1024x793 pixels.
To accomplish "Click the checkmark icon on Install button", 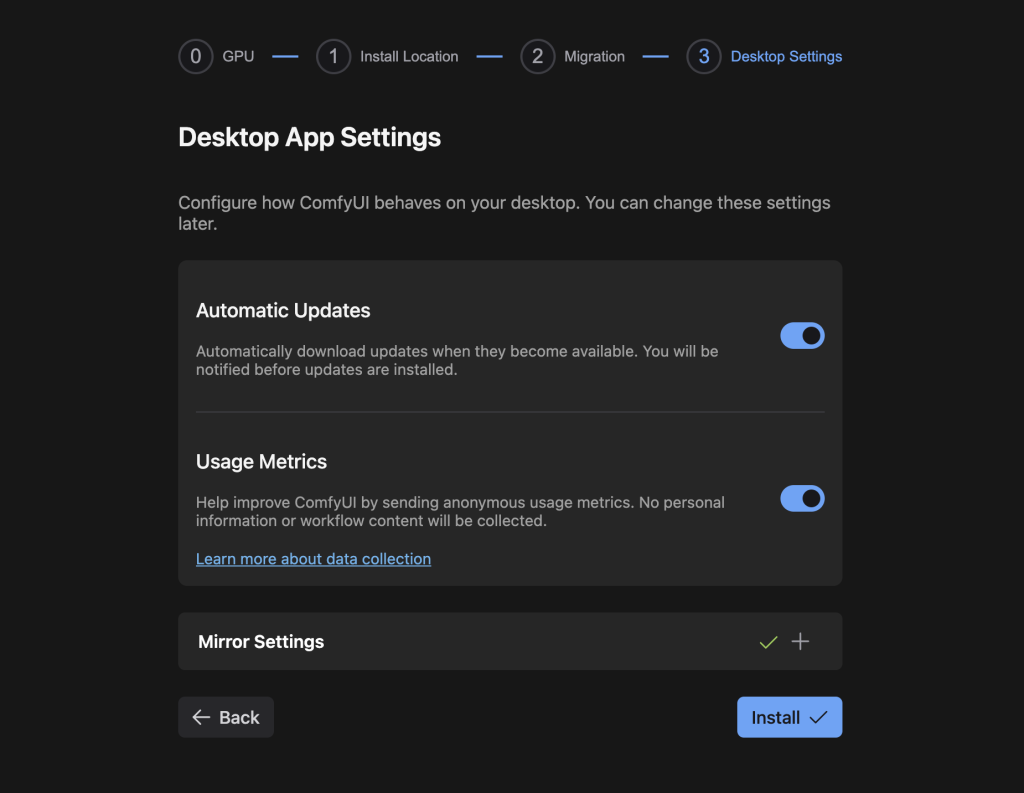I will [819, 717].
